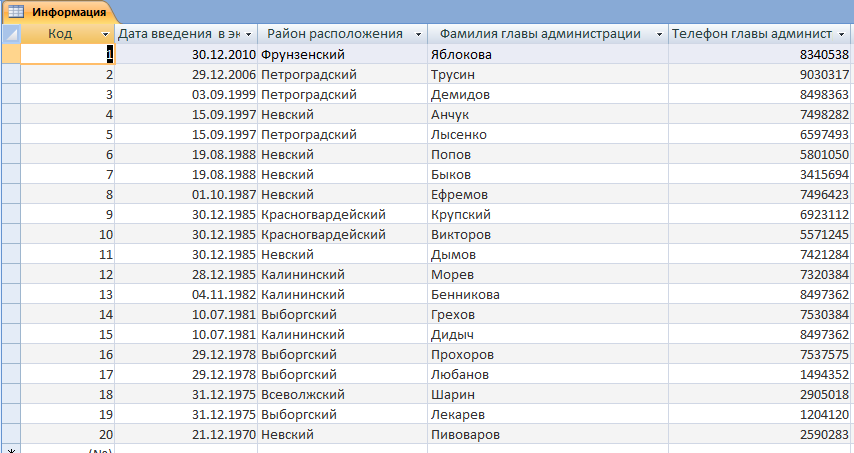
Task: Click the phone cell 6597493
Action: (759, 134)
